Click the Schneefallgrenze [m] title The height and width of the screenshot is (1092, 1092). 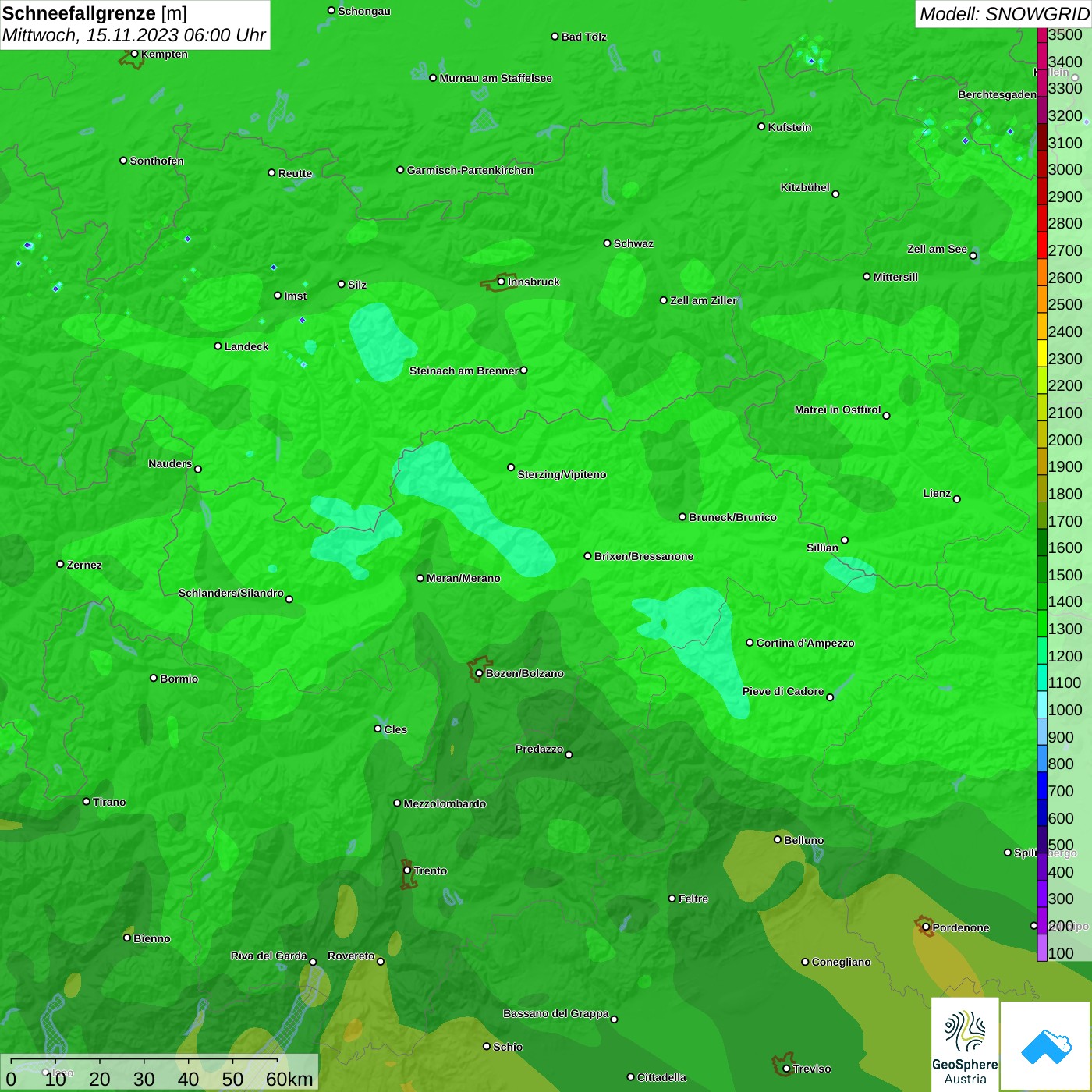(x=95, y=13)
